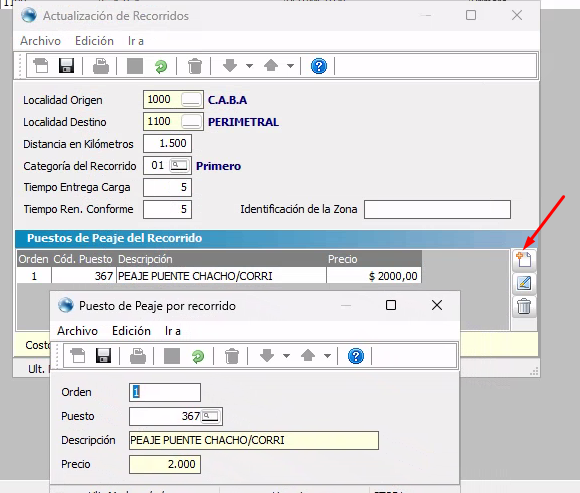
Task: Open the Edición menu of Actualización de Recorridos
Action: pos(94,41)
